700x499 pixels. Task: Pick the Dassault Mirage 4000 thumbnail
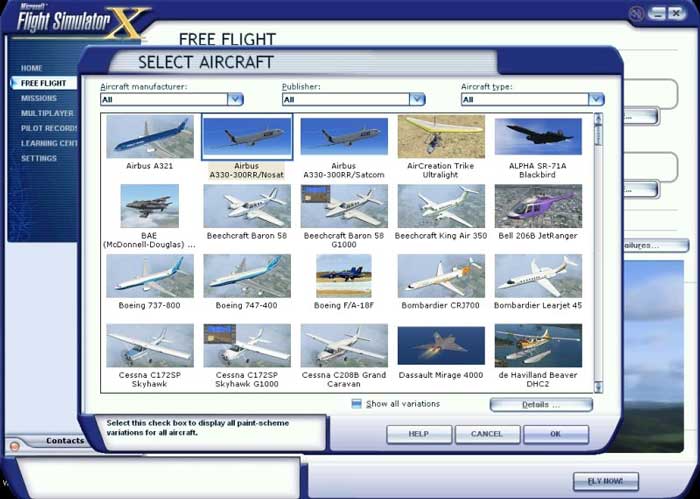click(441, 345)
